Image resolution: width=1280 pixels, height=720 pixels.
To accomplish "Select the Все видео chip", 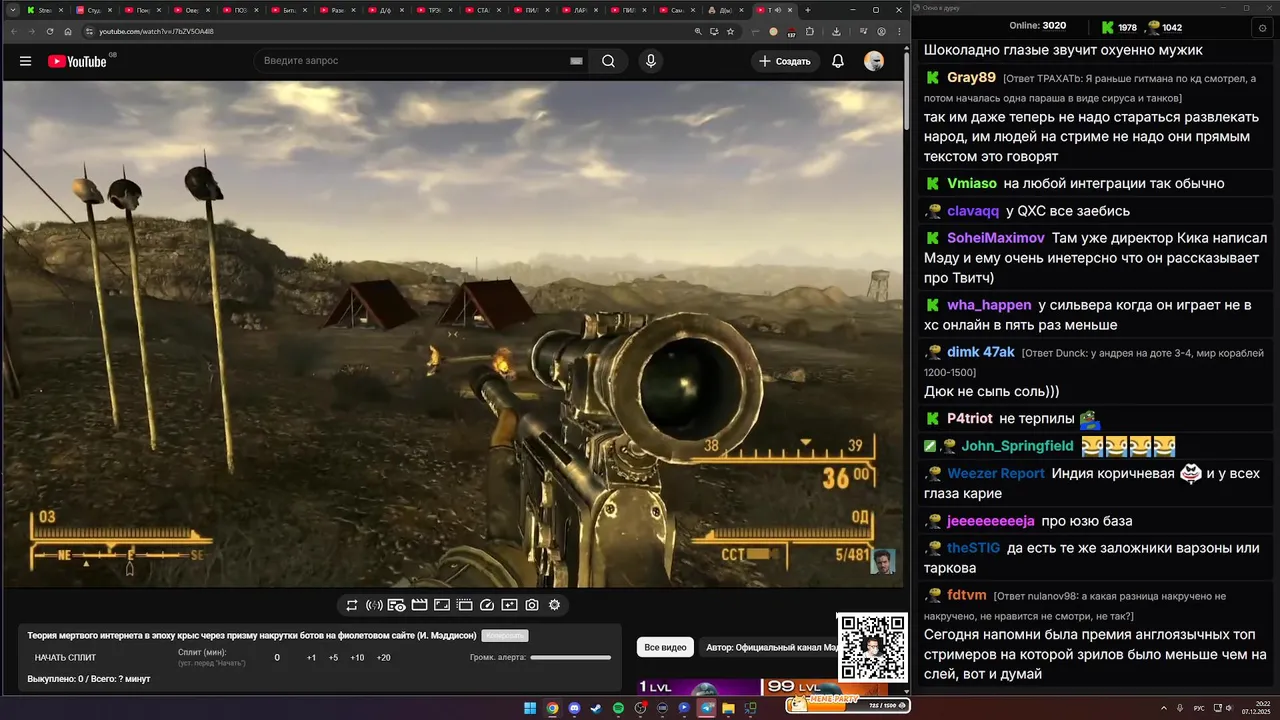I will click(x=665, y=648).
